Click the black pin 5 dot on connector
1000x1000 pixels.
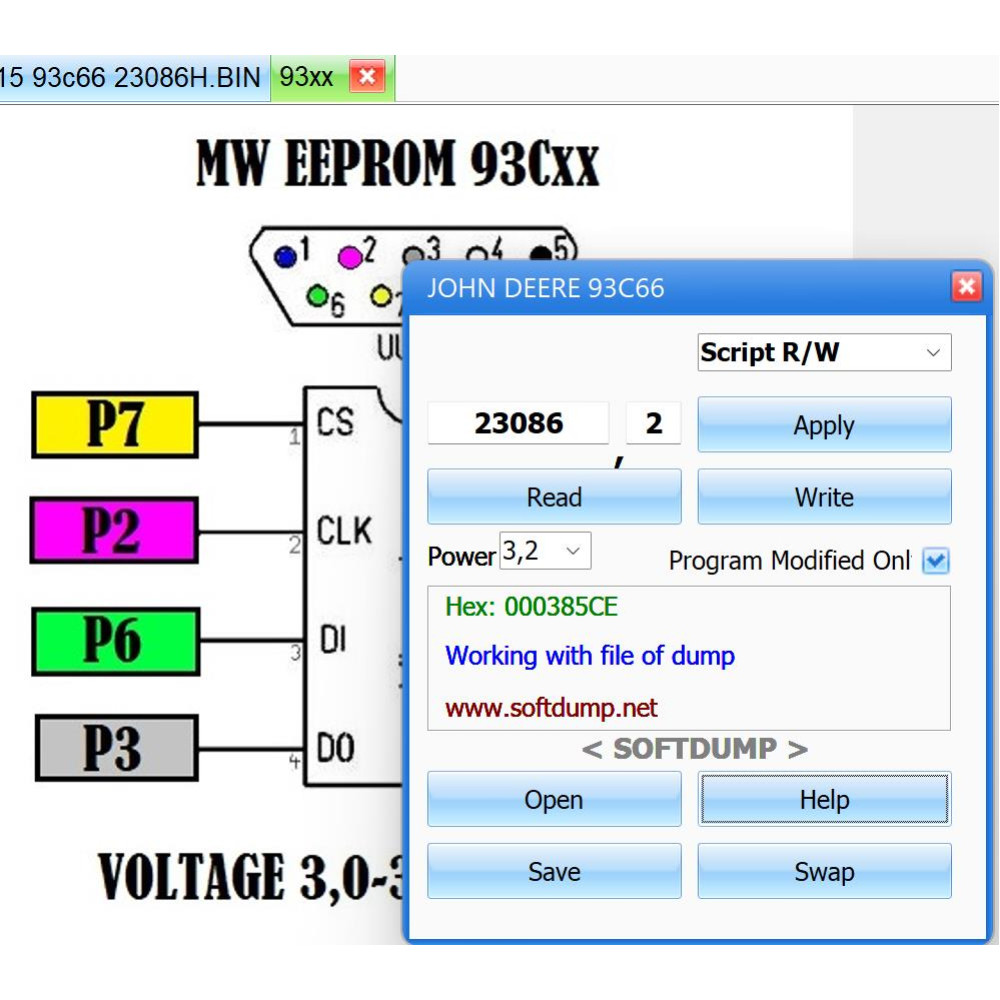541,253
